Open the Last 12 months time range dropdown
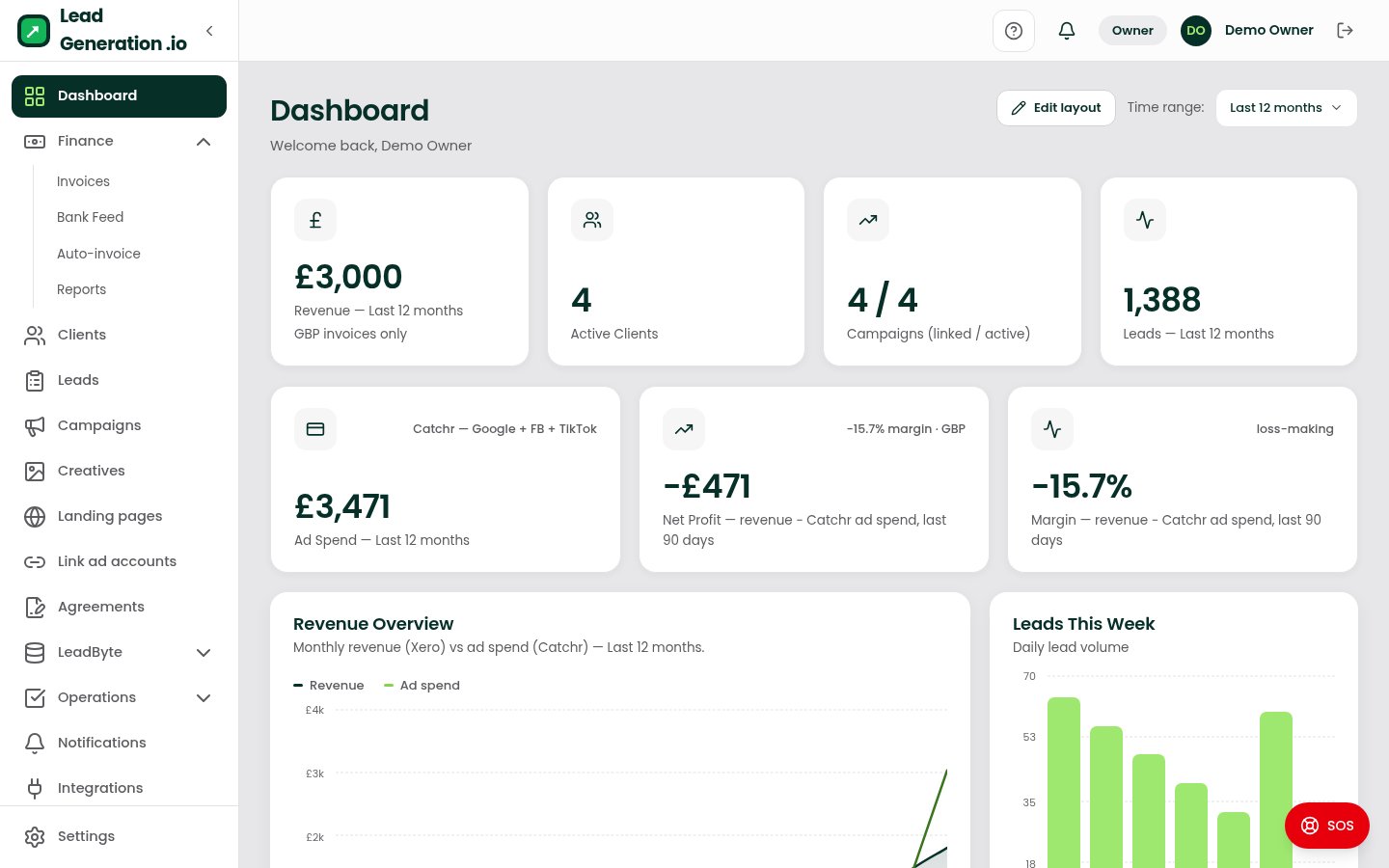The width and height of the screenshot is (1389, 868). point(1286,108)
